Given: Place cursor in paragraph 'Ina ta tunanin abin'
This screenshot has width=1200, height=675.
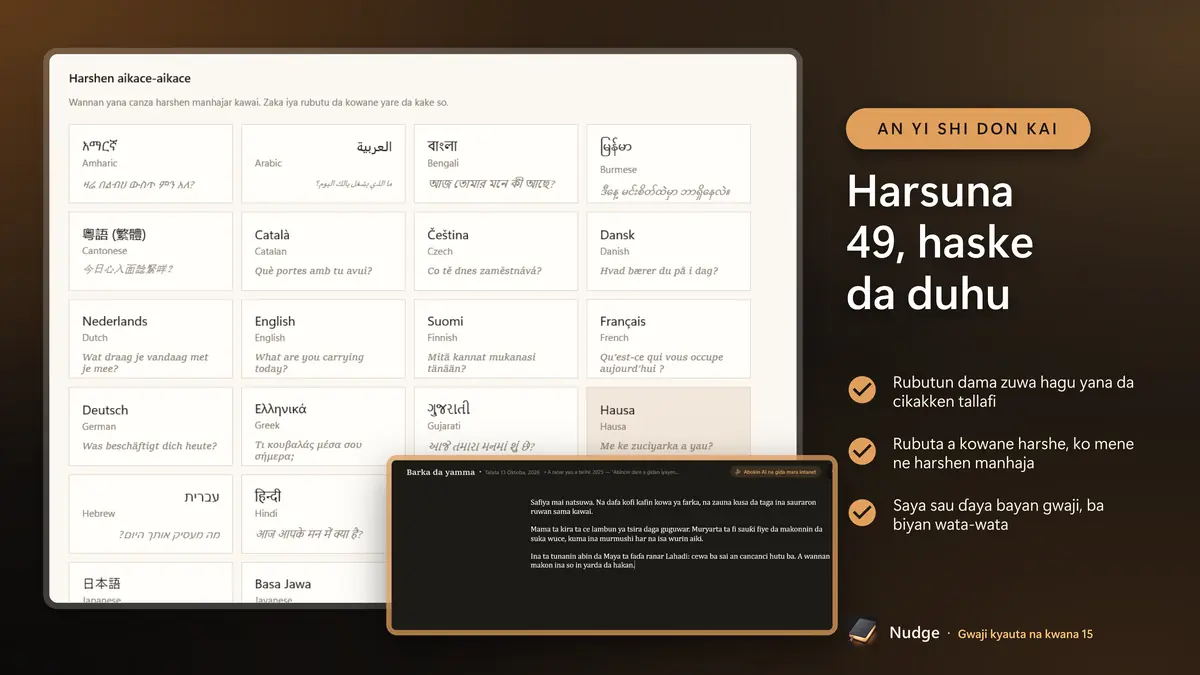Looking at the screenshot, I should tap(679, 560).
